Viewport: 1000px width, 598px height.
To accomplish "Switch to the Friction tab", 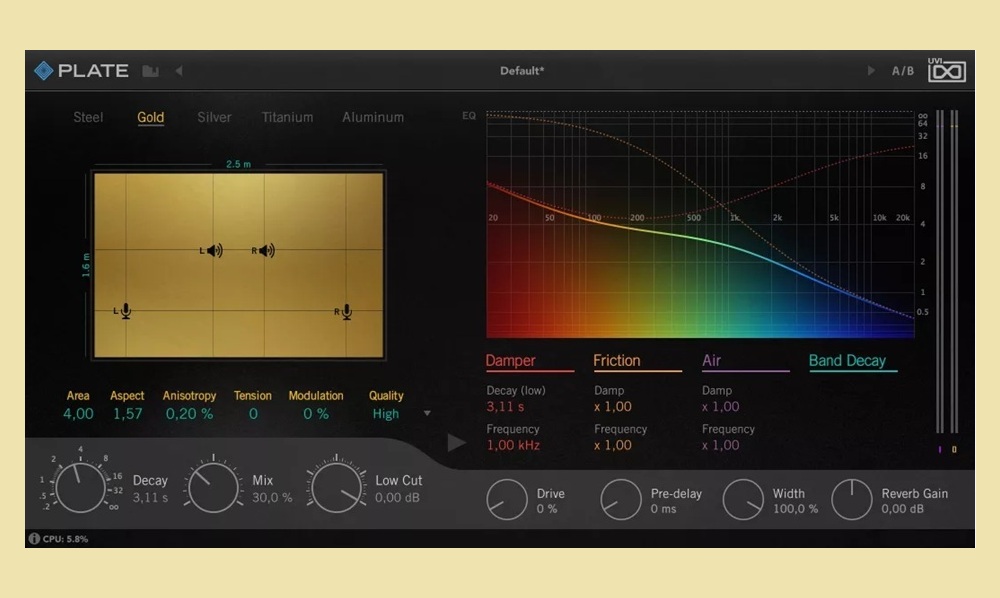I will pos(617,361).
